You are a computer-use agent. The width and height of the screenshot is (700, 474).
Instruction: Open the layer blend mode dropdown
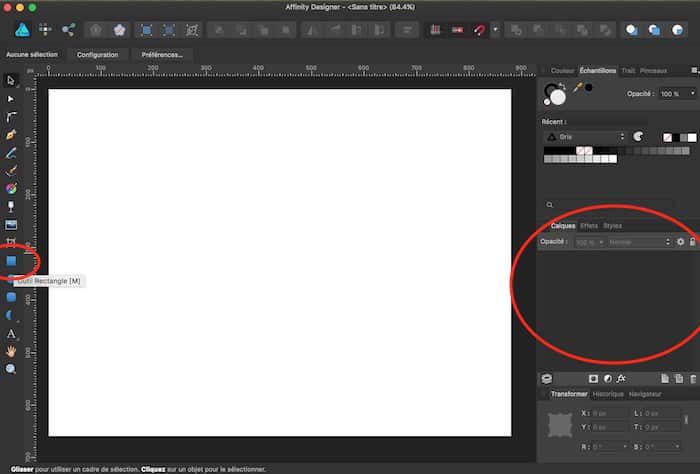(x=639, y=242)
